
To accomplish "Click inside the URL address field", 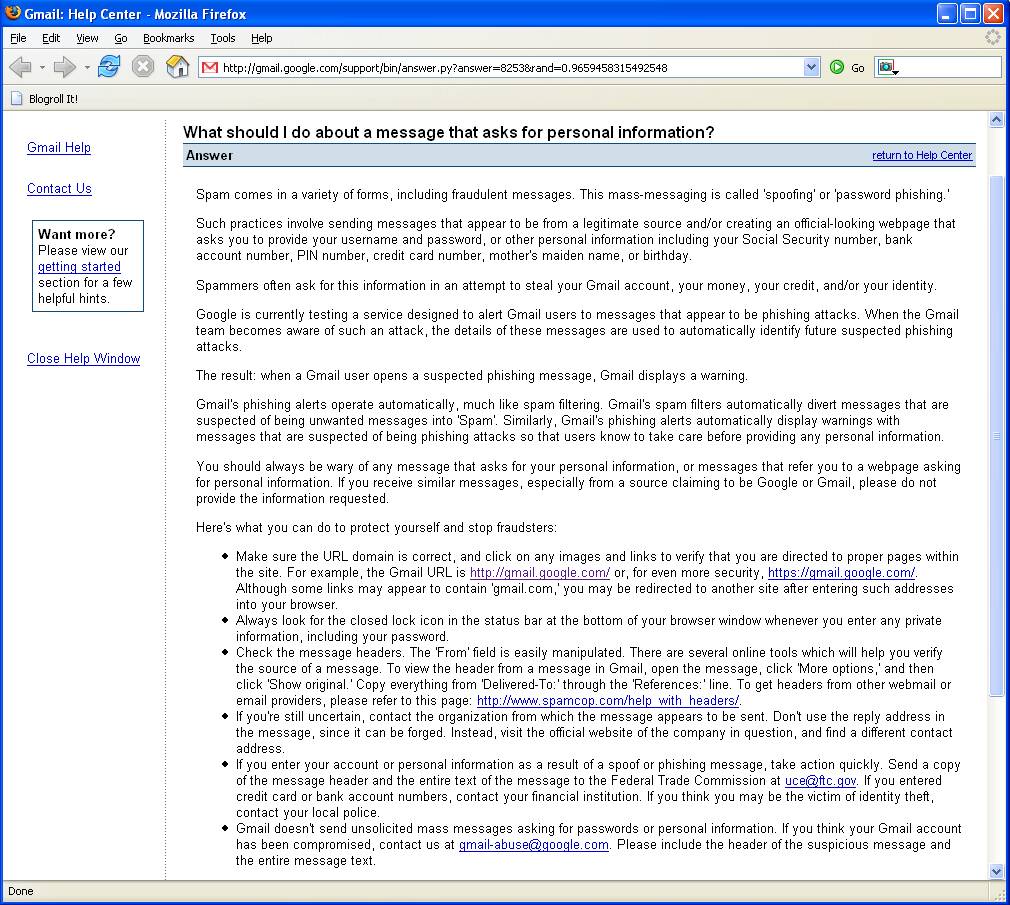I will (500, 67).
